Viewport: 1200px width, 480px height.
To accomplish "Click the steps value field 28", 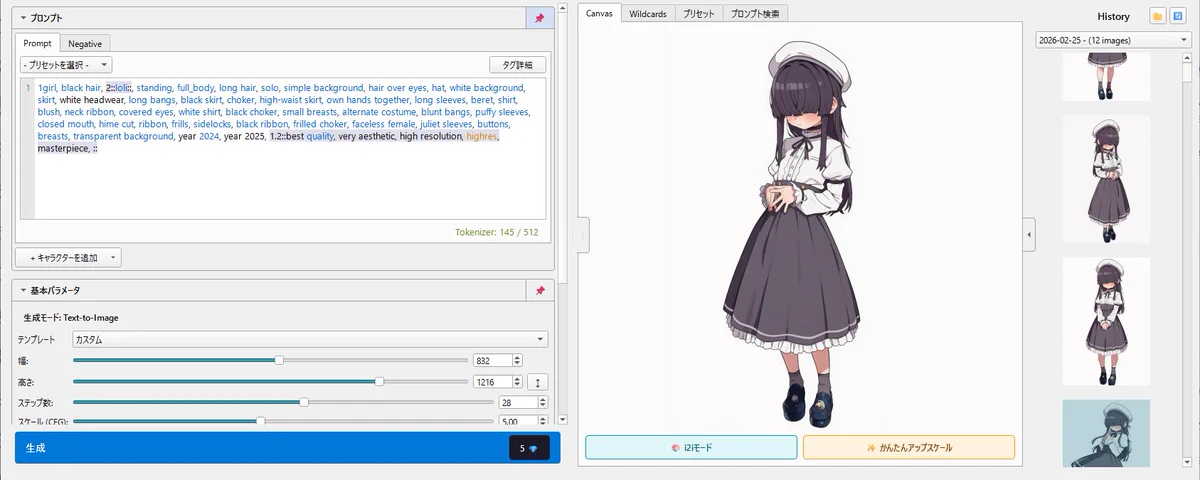I will tap(518, 402).
